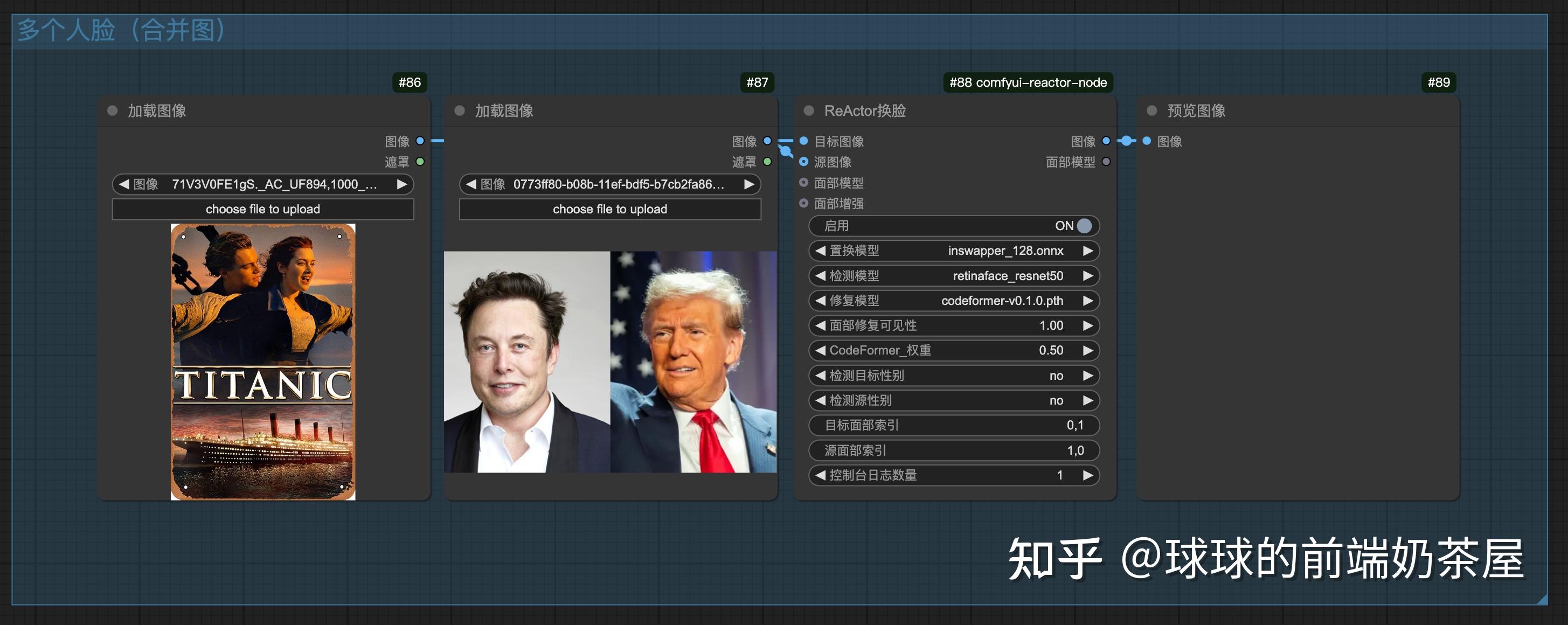This screenshot has height=625, width=1568.
Task: Click 检测源性别 no value
Action: point(1056,400)
